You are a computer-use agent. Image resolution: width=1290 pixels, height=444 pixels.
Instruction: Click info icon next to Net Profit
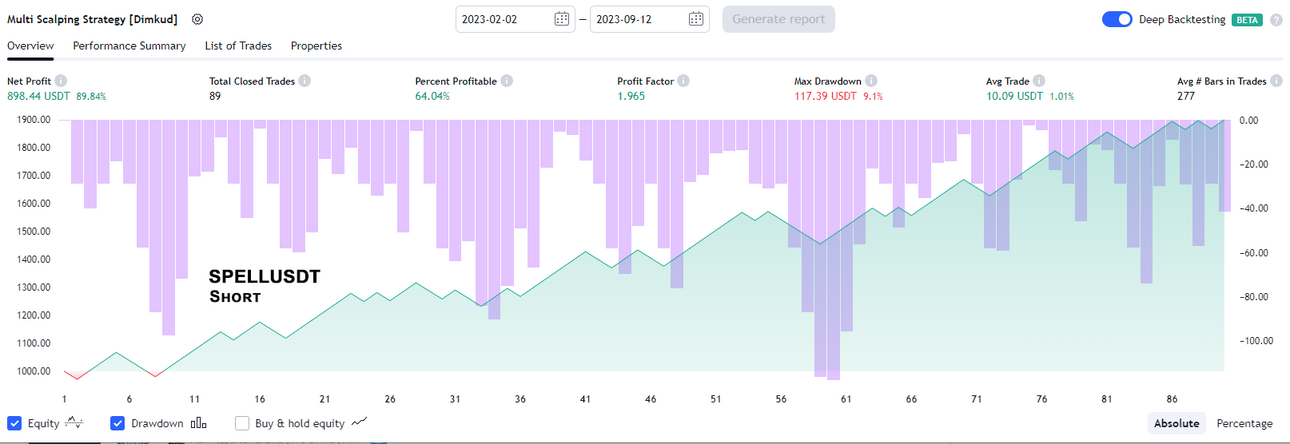[61, 81]
